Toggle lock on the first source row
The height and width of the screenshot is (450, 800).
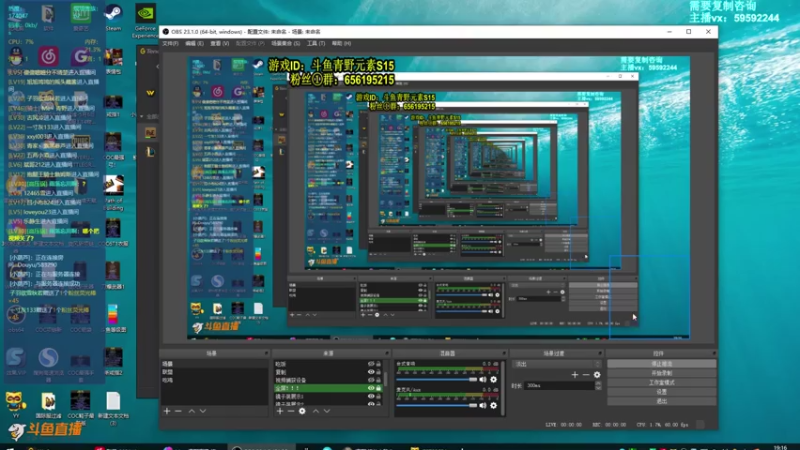coord(379,364)
